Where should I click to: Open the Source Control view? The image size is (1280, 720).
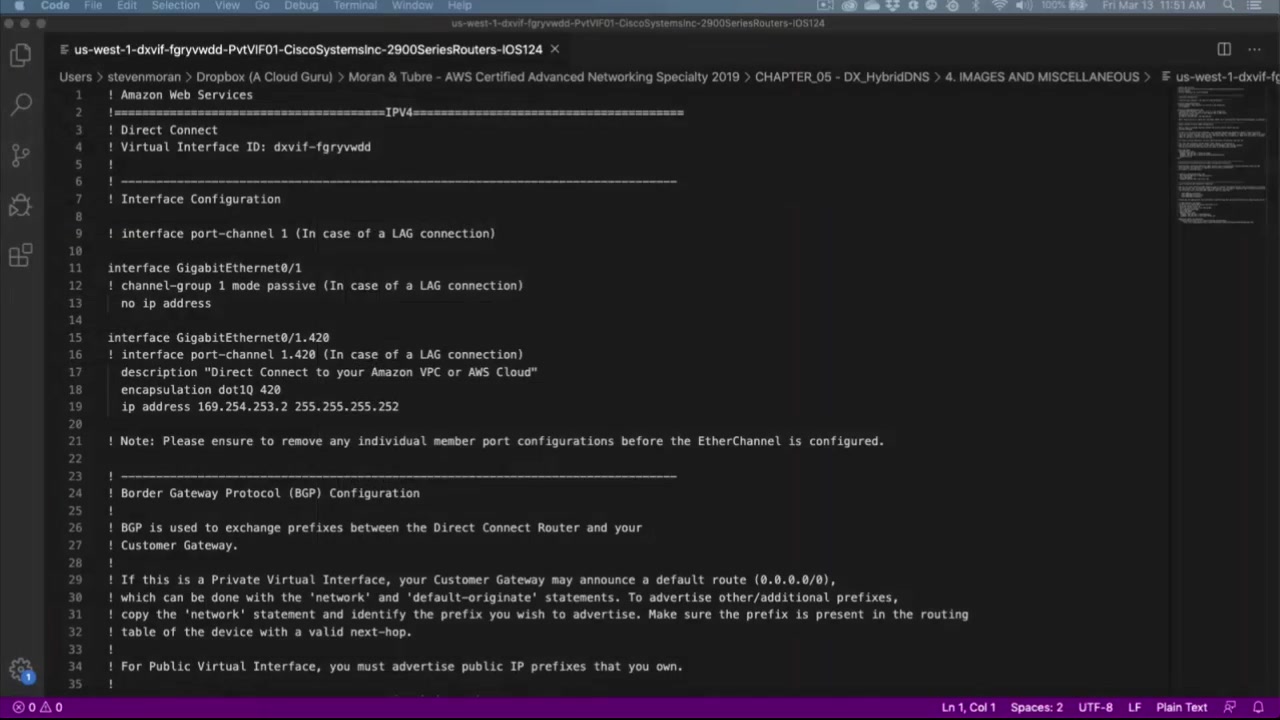[20, 155]
